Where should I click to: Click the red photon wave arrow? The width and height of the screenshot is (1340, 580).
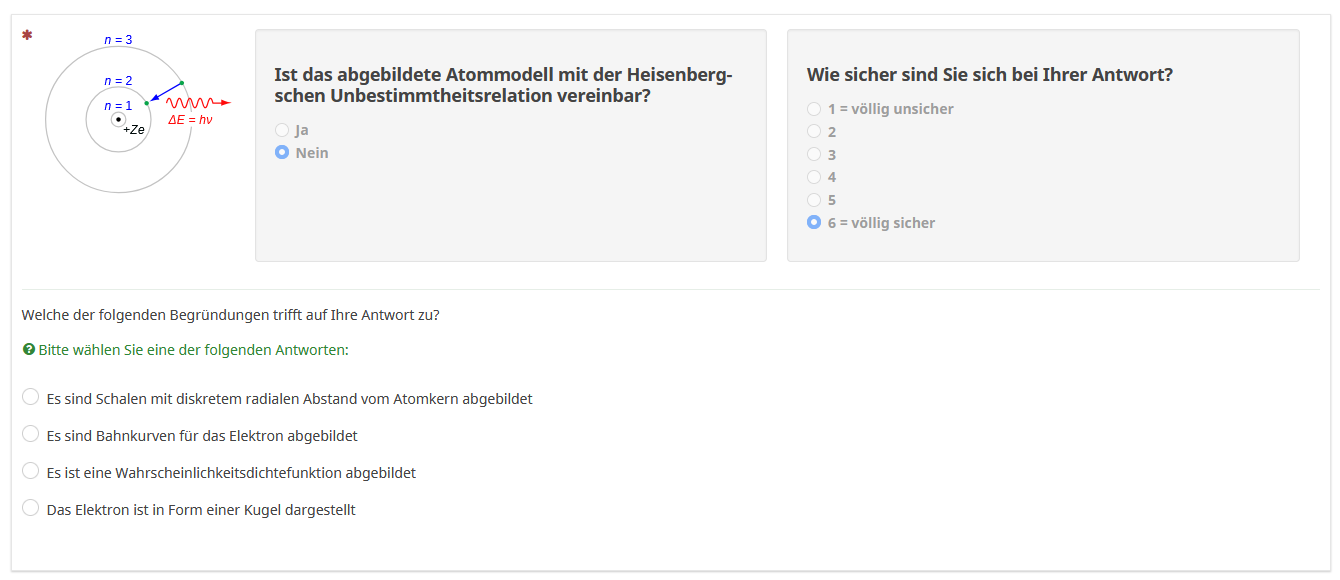[x=197, y=102]
